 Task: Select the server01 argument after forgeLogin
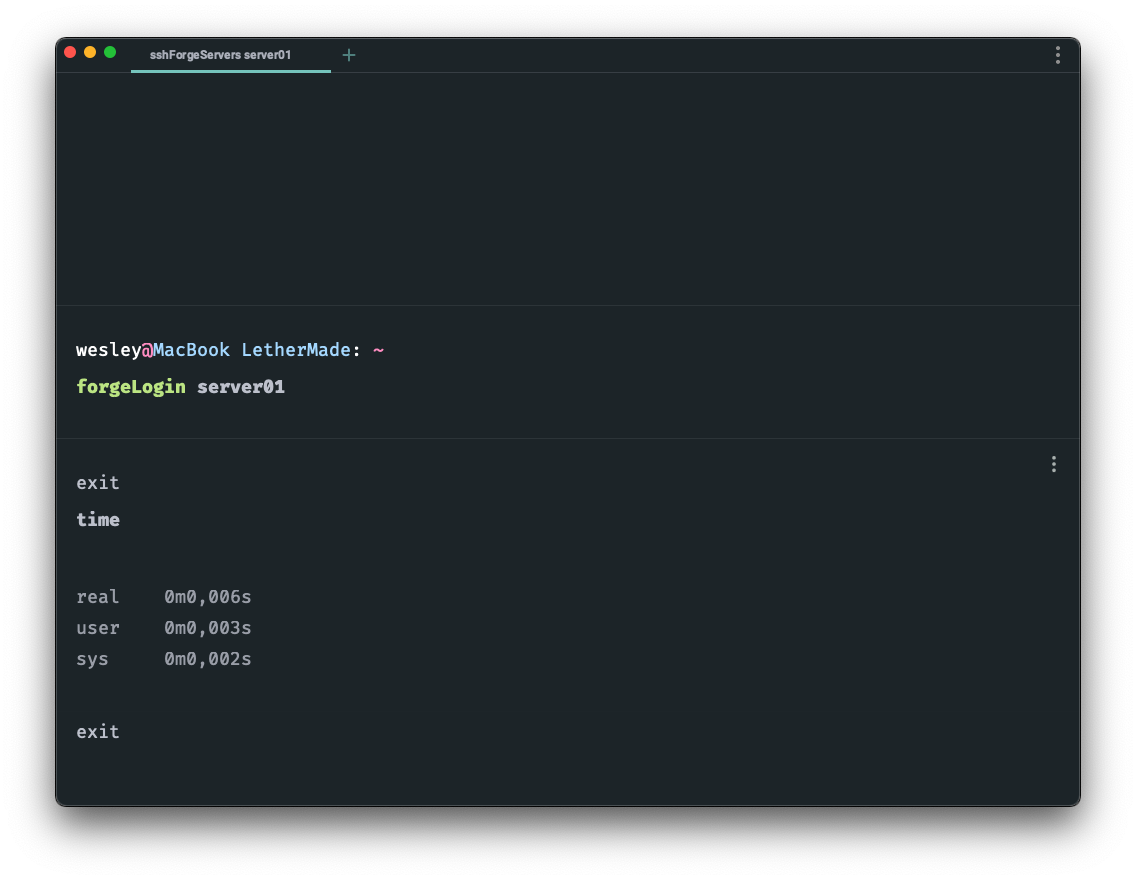pyautogui.click(x=241, y=386)
